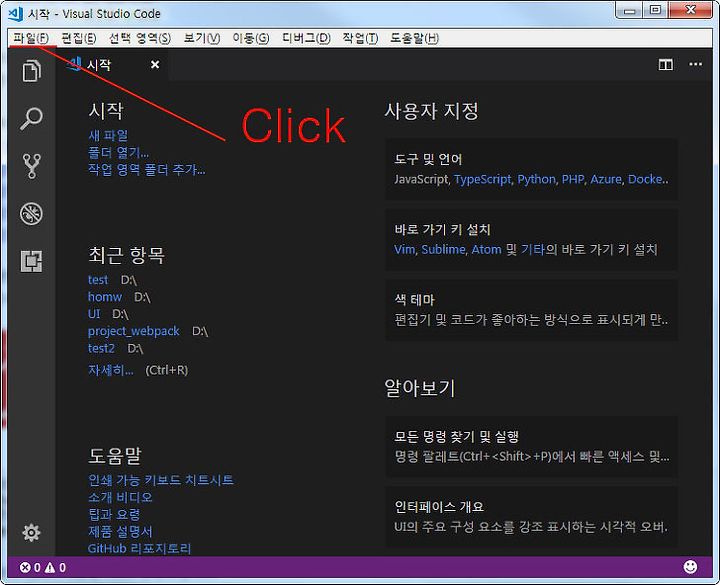
Task: Click the feedback smiley icon
Action: [690, 567]
